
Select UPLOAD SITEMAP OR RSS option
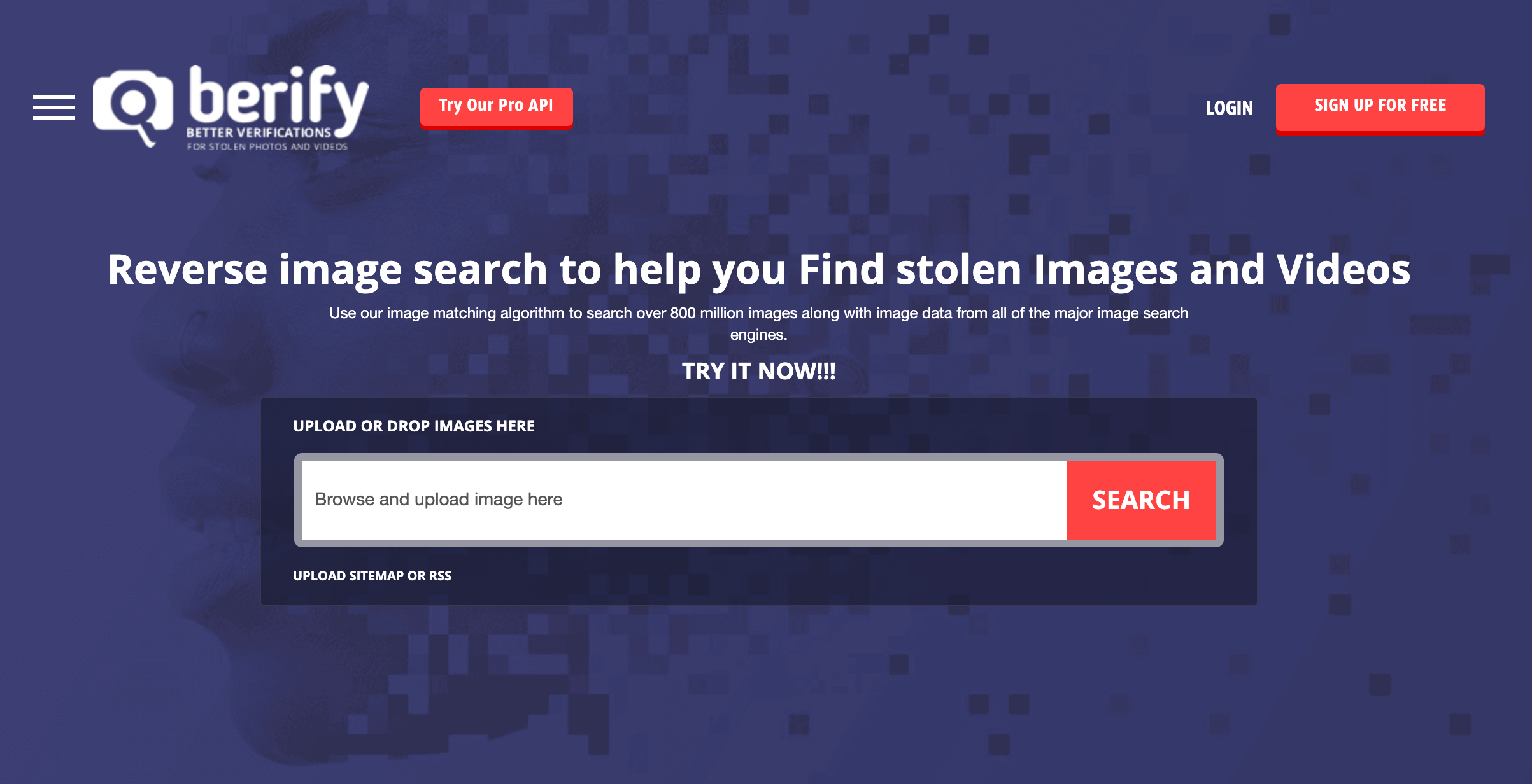coord(372,576)
